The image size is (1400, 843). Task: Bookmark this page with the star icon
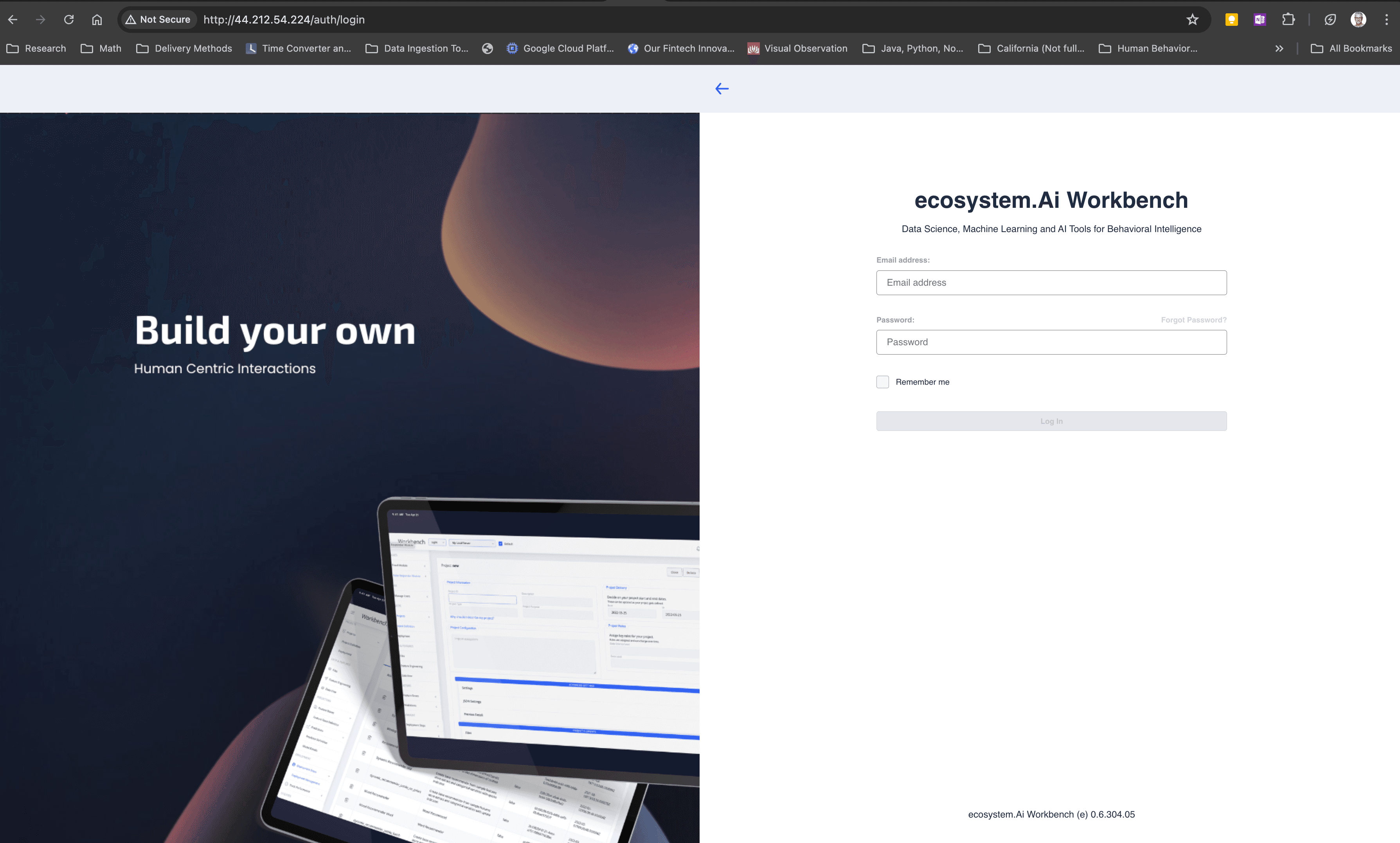click(x=1192, y=19)
